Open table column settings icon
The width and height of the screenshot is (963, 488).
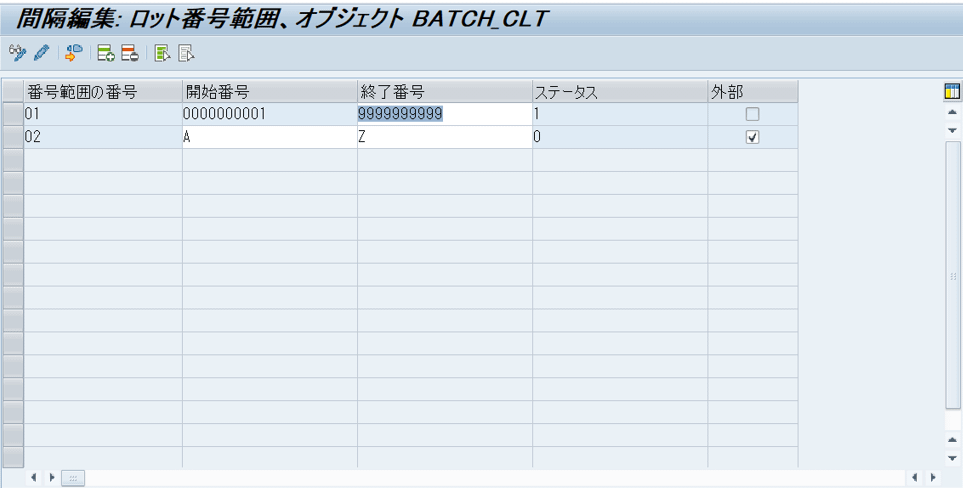(x=952, y=92)
